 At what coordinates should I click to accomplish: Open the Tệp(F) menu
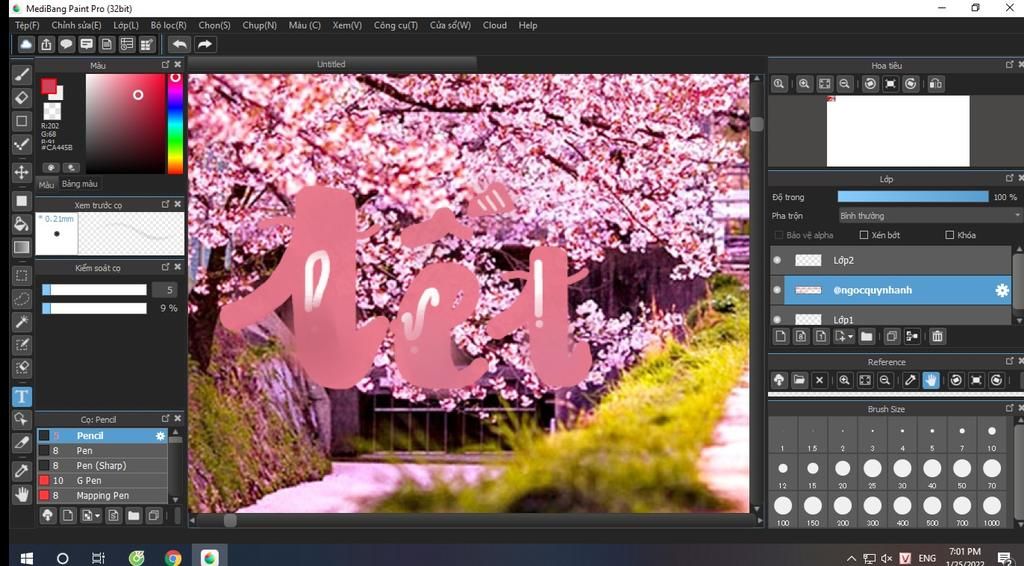coord(27,25)
